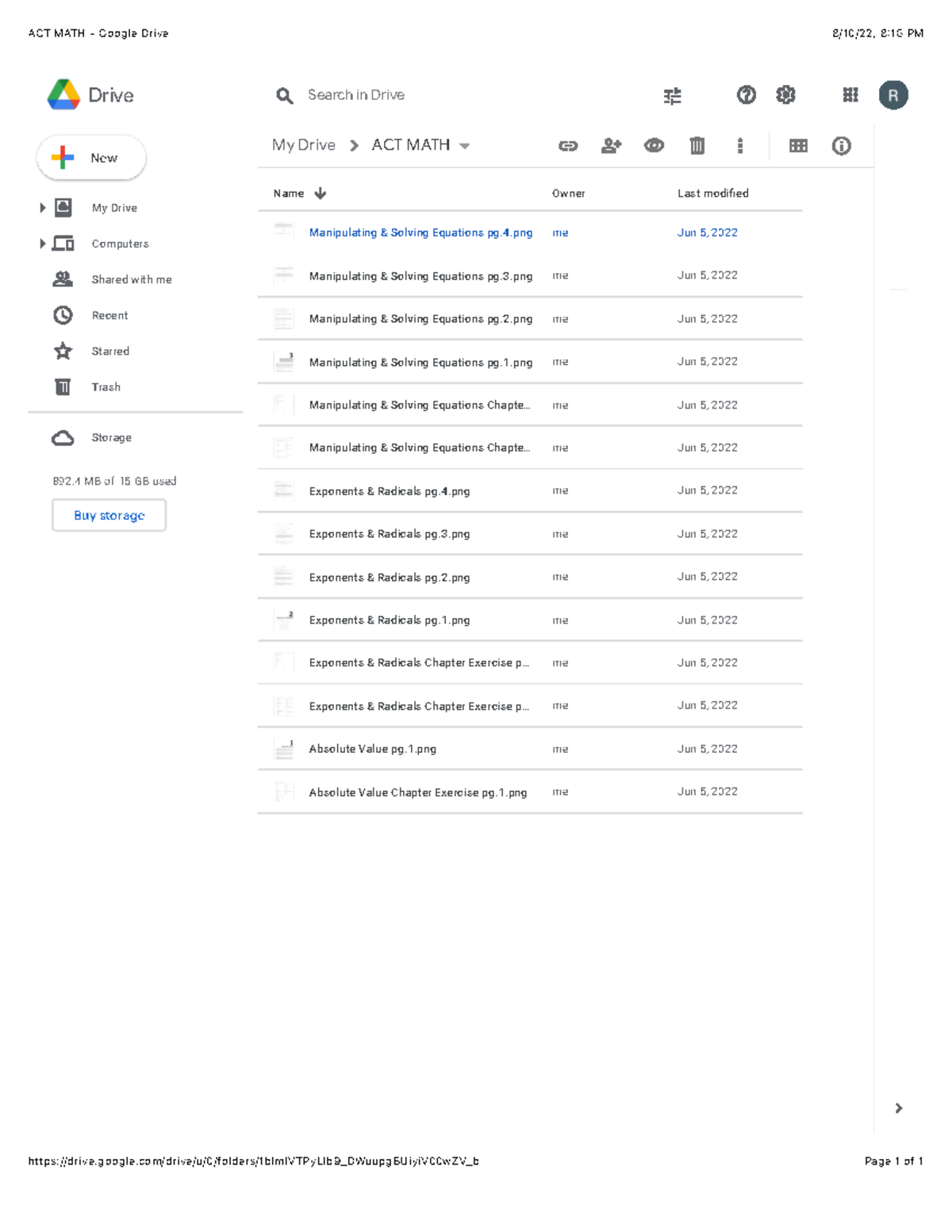Expand My Drive in the sidebar
The image size is (952, 1232).
pos(42,208)
